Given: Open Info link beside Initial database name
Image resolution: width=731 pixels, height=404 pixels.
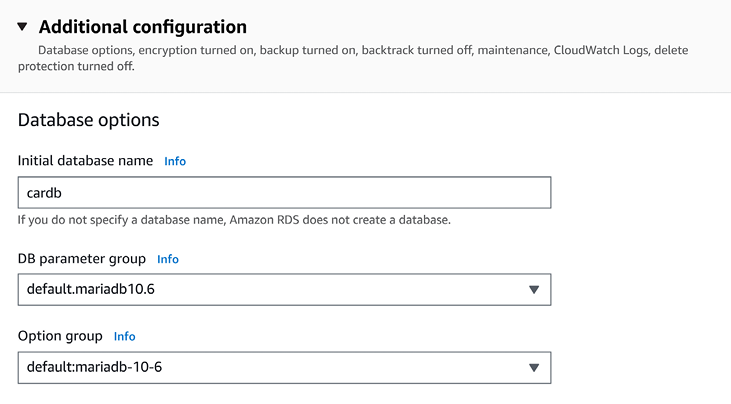Looking at the screenshot, I should click(175, 161).
